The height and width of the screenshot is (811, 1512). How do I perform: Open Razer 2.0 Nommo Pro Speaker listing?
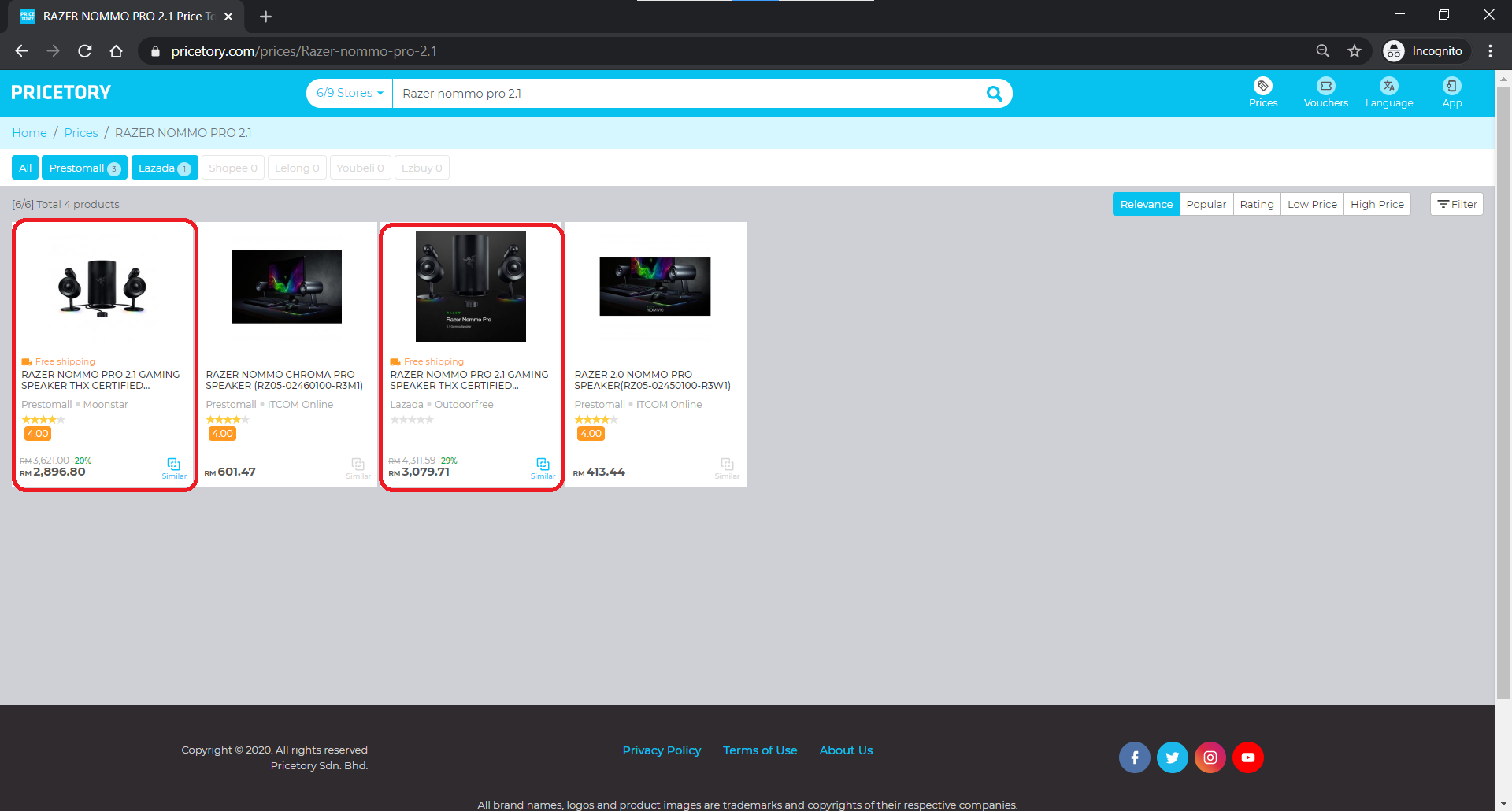(x=653, y=380)
